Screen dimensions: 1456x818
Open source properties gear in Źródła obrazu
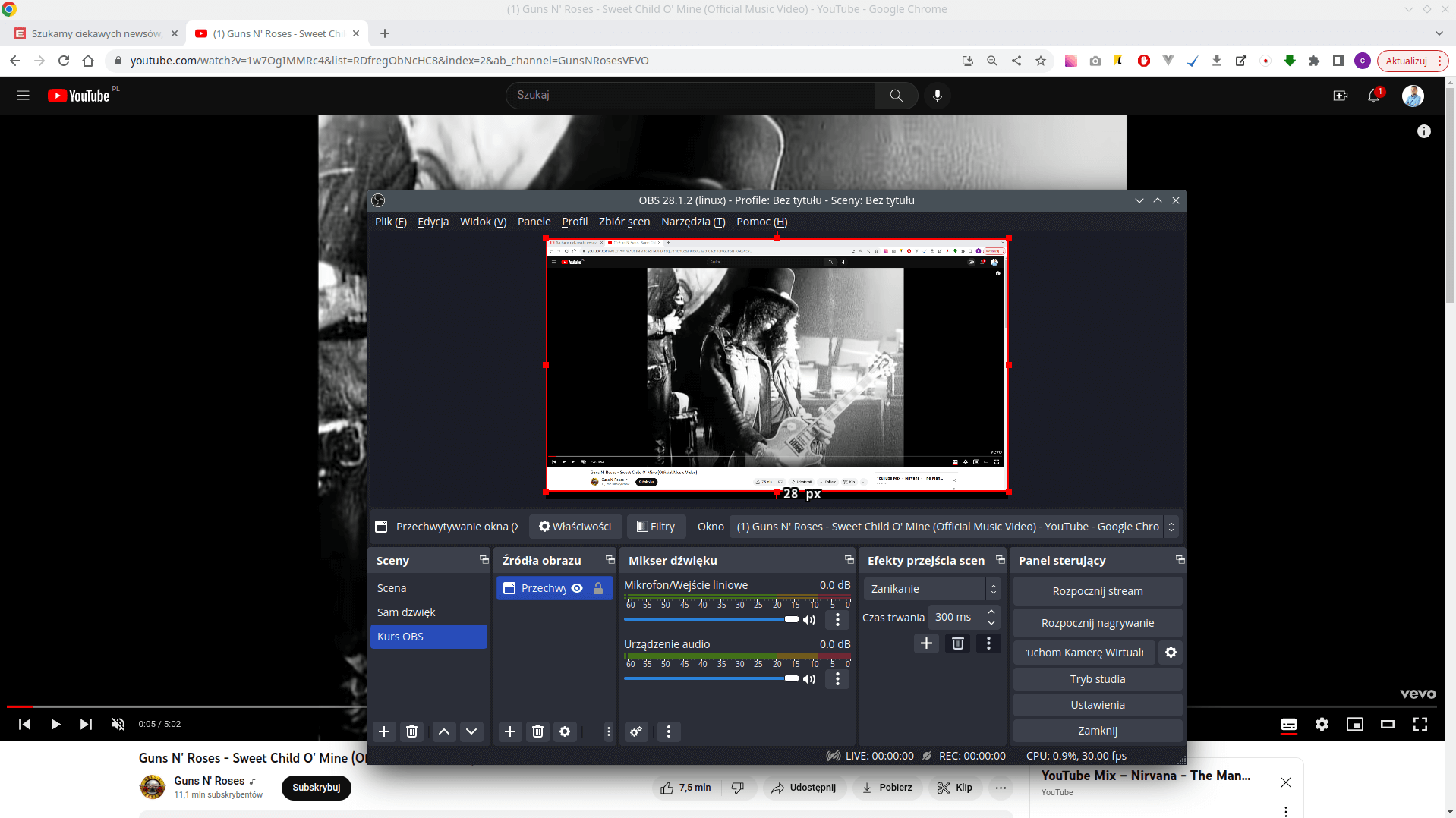[x=565, y=731]
